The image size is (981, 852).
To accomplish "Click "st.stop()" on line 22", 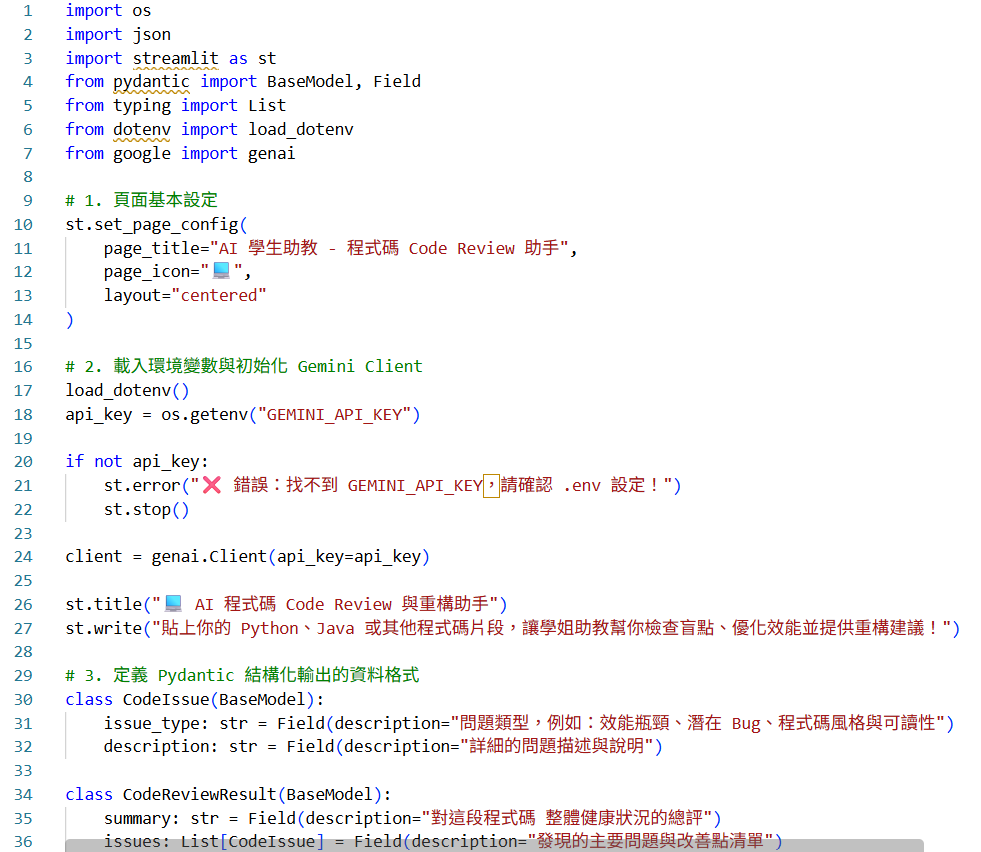I will point(146,510).
